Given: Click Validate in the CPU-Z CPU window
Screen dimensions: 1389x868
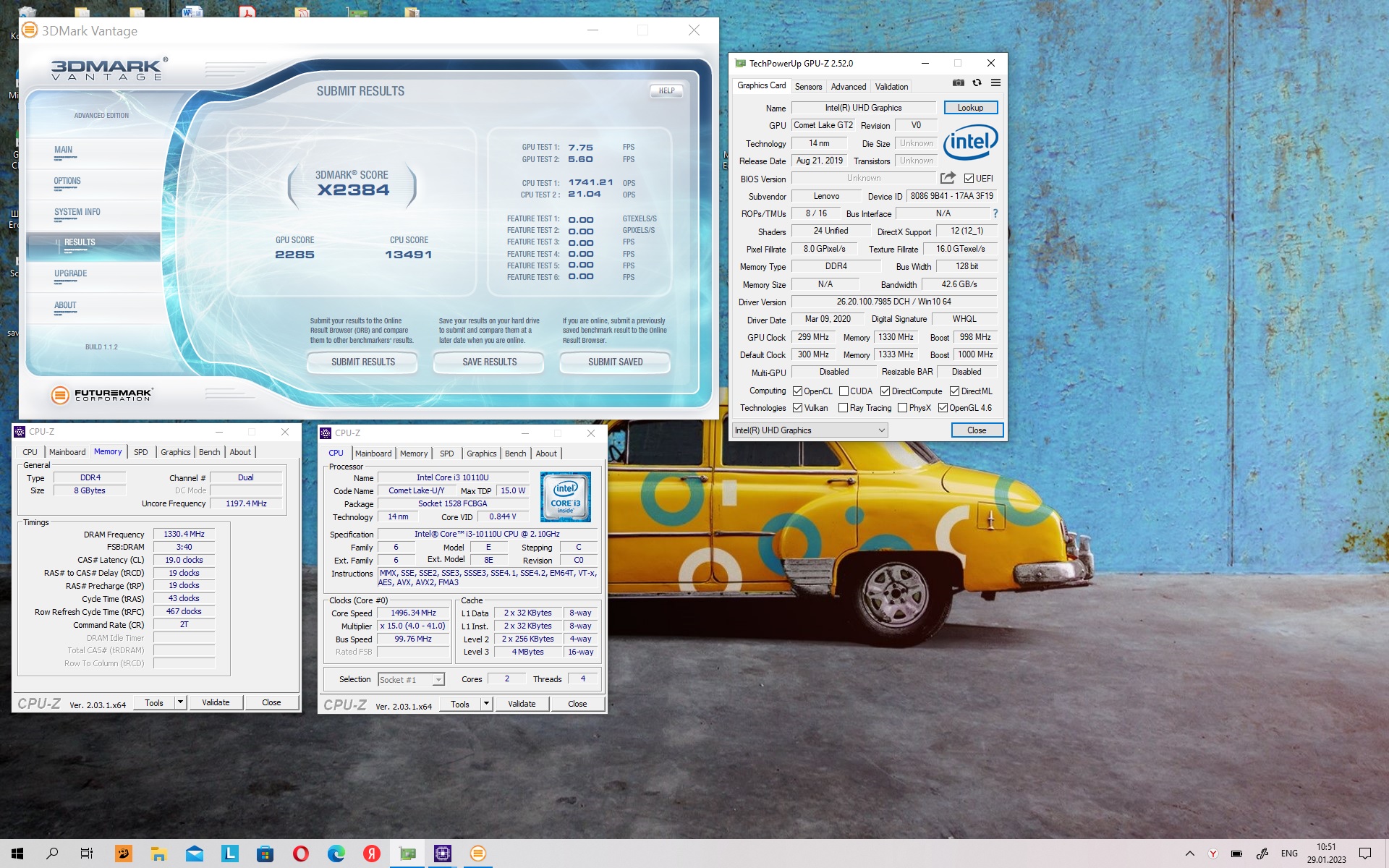Looking at the screenshot, I should (x=522, y=704).
